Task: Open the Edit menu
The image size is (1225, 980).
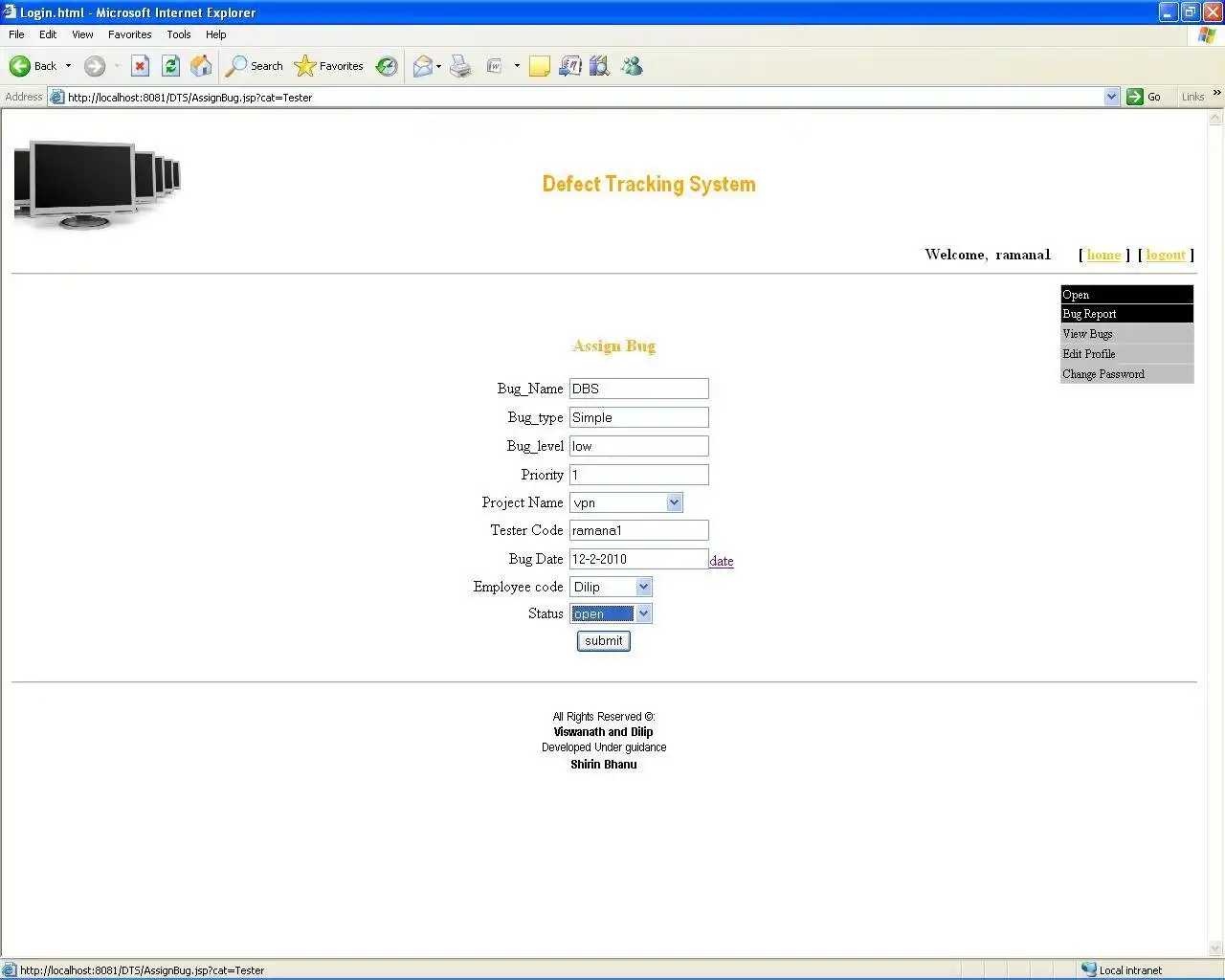Action: click(48, 34)
